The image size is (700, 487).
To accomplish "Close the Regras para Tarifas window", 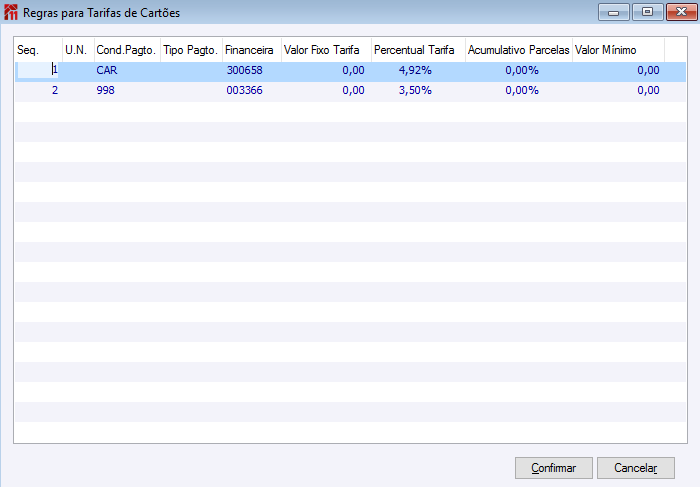I will (682, 12).
